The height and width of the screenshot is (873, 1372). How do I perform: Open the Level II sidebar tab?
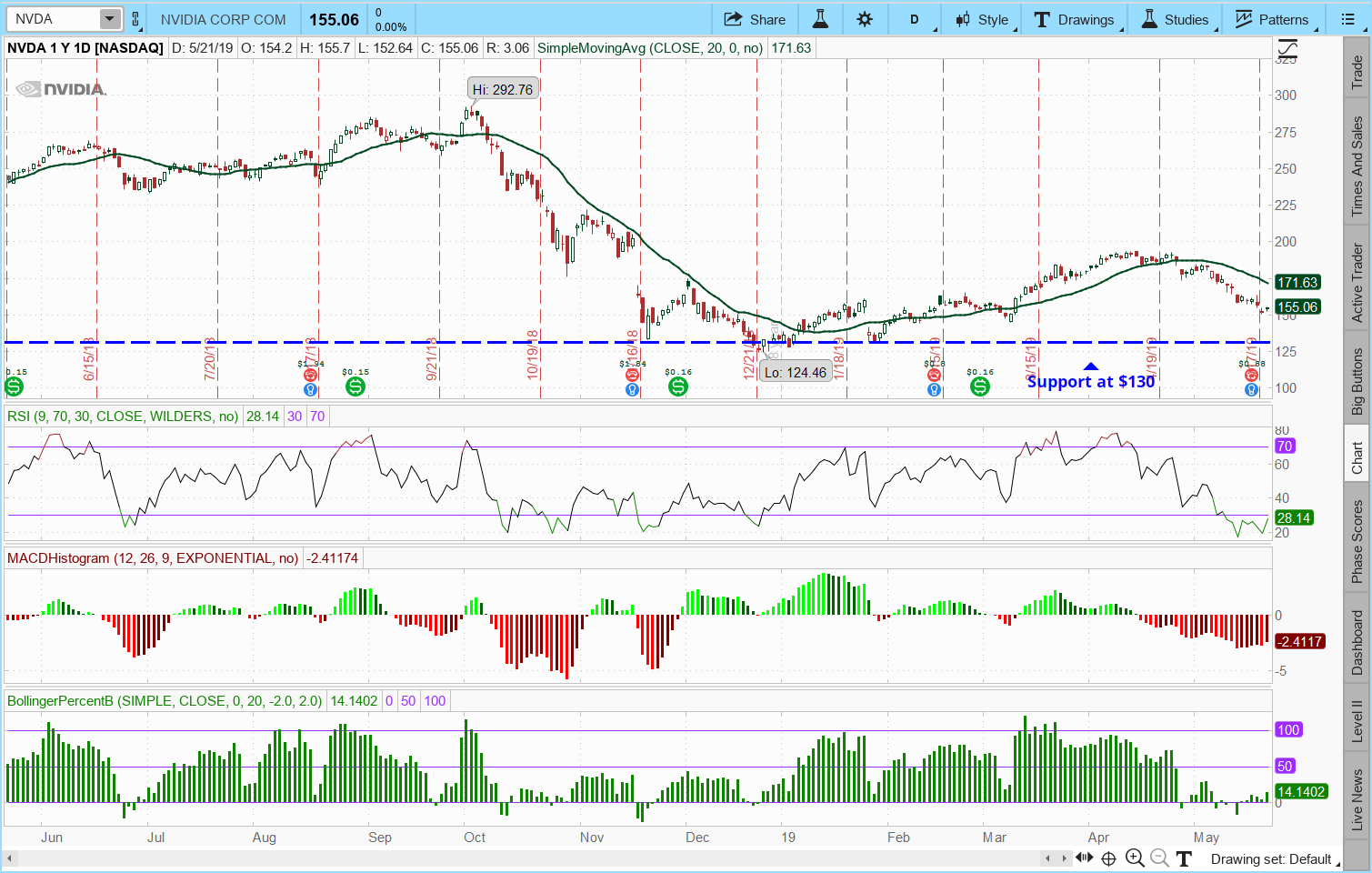(1357, 720)
